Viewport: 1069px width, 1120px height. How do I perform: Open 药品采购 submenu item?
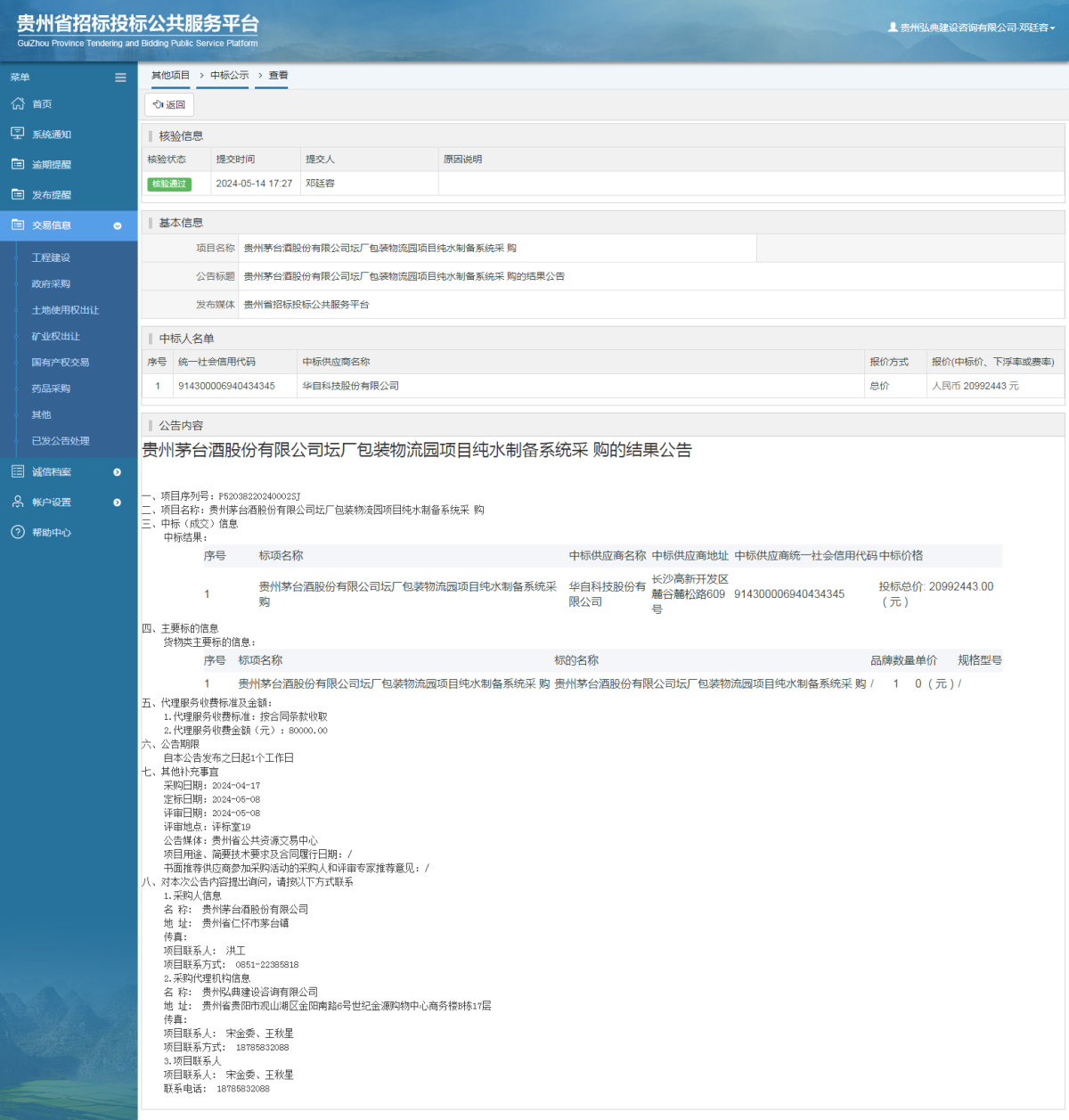coord(51,388)
